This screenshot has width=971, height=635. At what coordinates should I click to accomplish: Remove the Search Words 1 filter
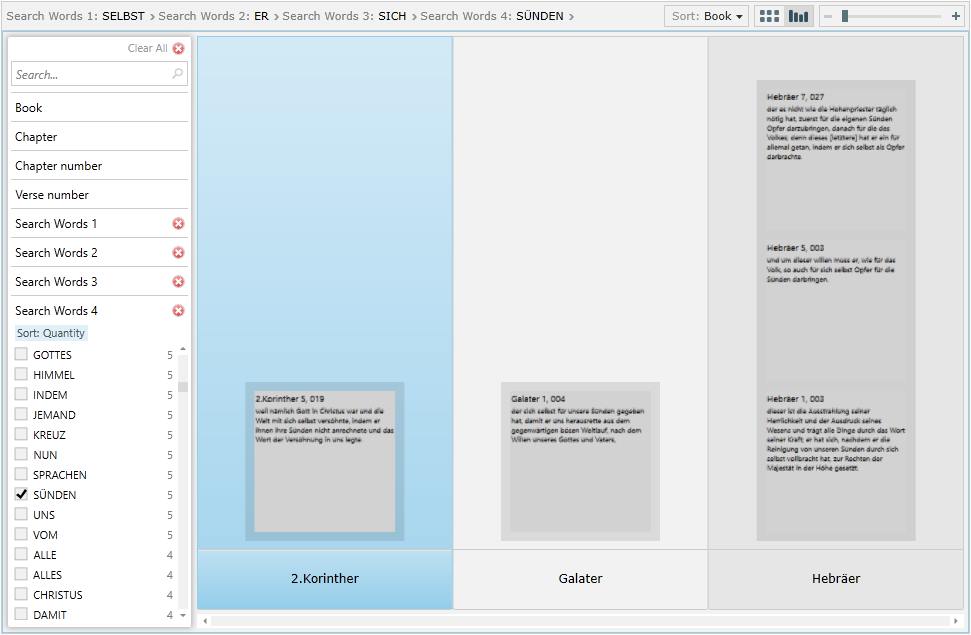click(178, 224)
